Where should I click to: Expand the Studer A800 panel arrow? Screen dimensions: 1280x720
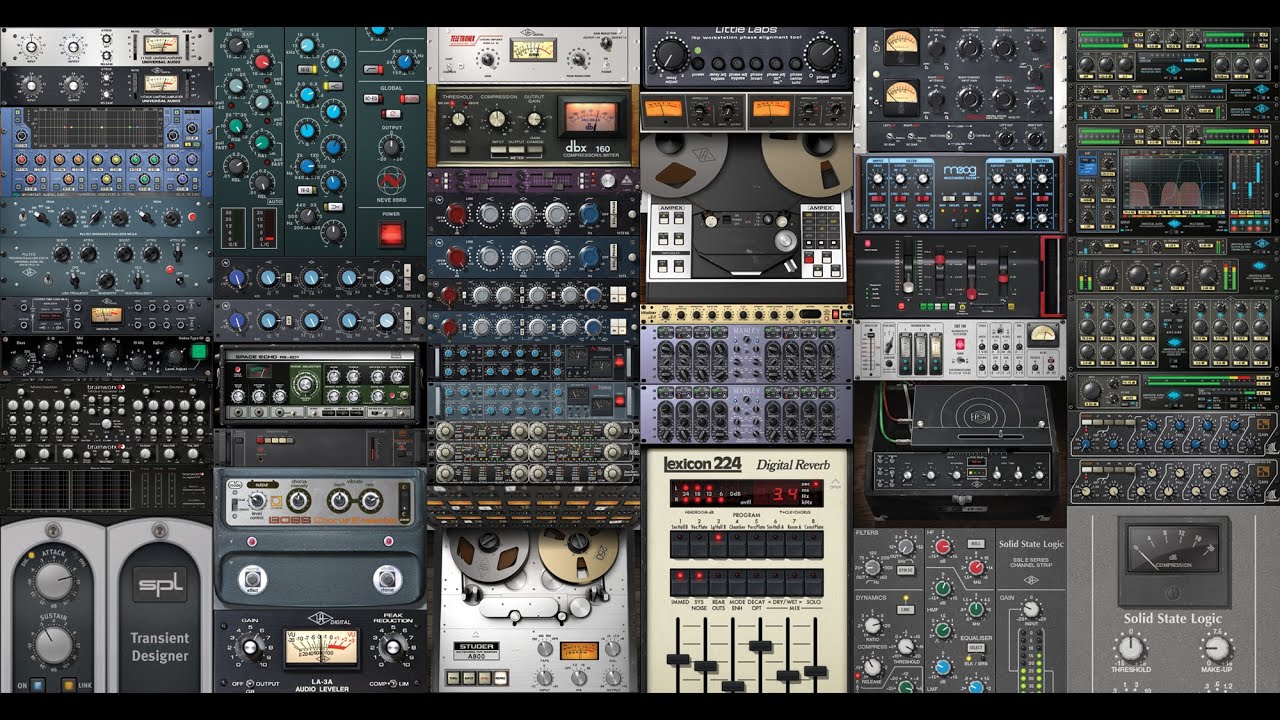(476, 634)
